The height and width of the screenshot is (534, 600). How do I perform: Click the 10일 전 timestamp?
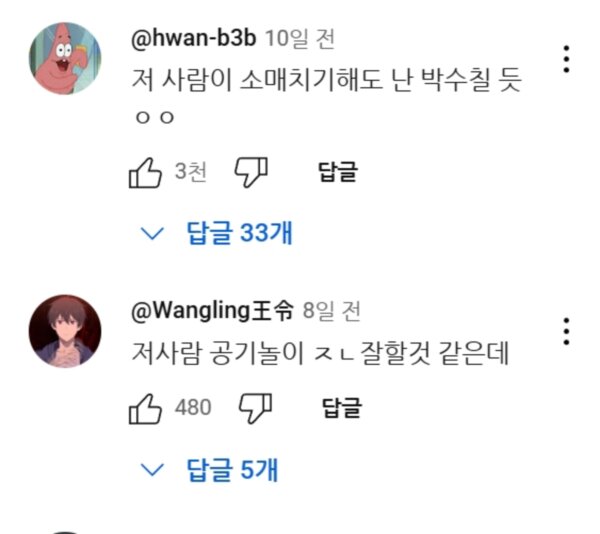(x=300, y=39)
